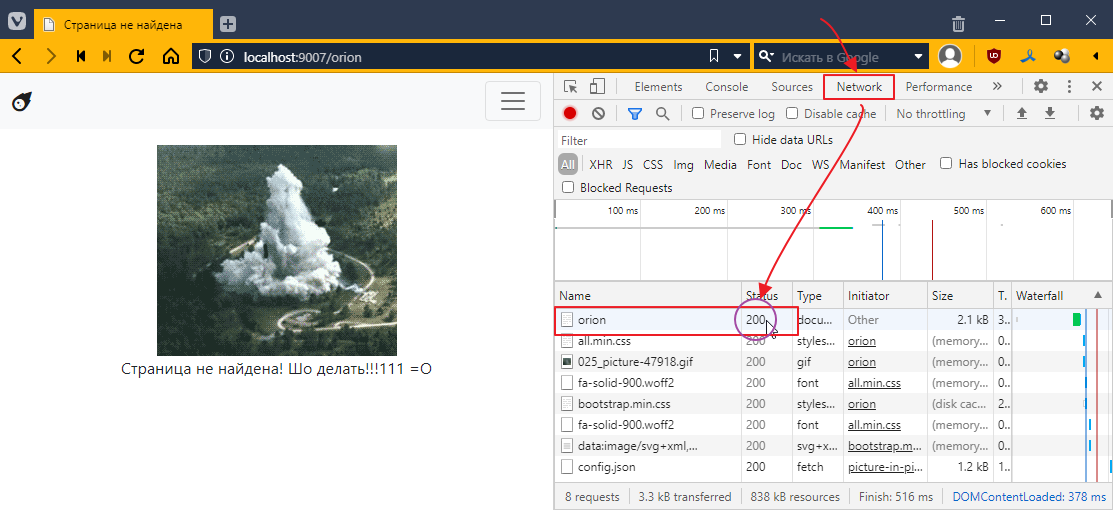Go to browser home page
This screenshot has height=510, width=1113.
[171, 56]
